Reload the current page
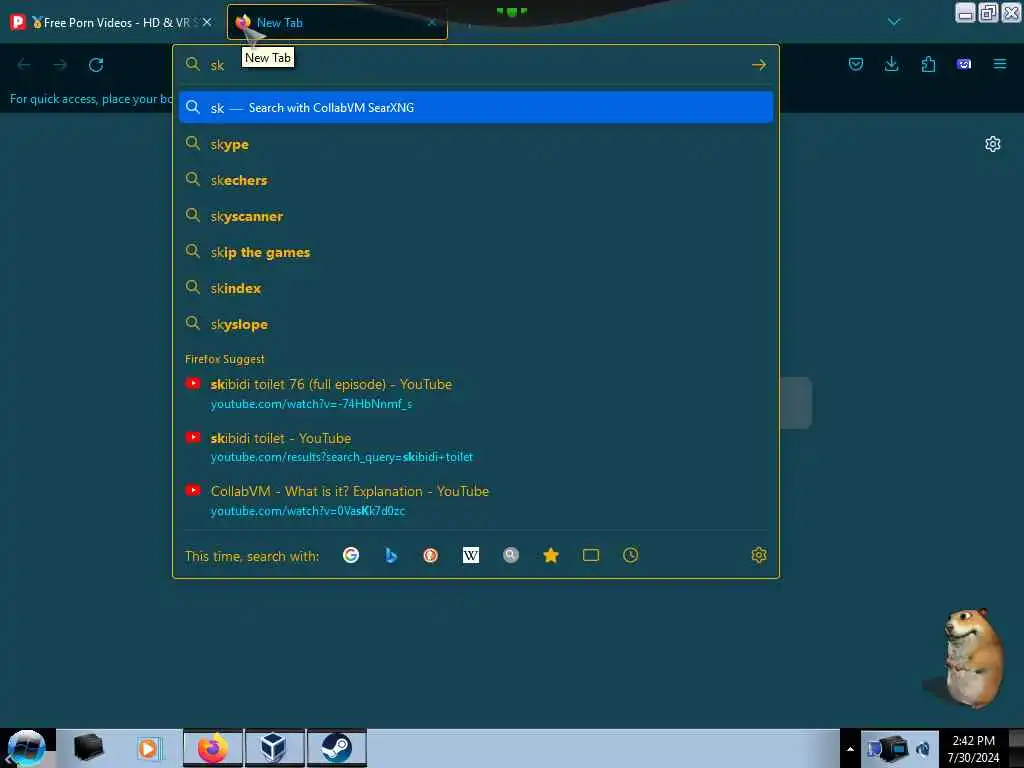1024x768 pixels. [96, 65]
